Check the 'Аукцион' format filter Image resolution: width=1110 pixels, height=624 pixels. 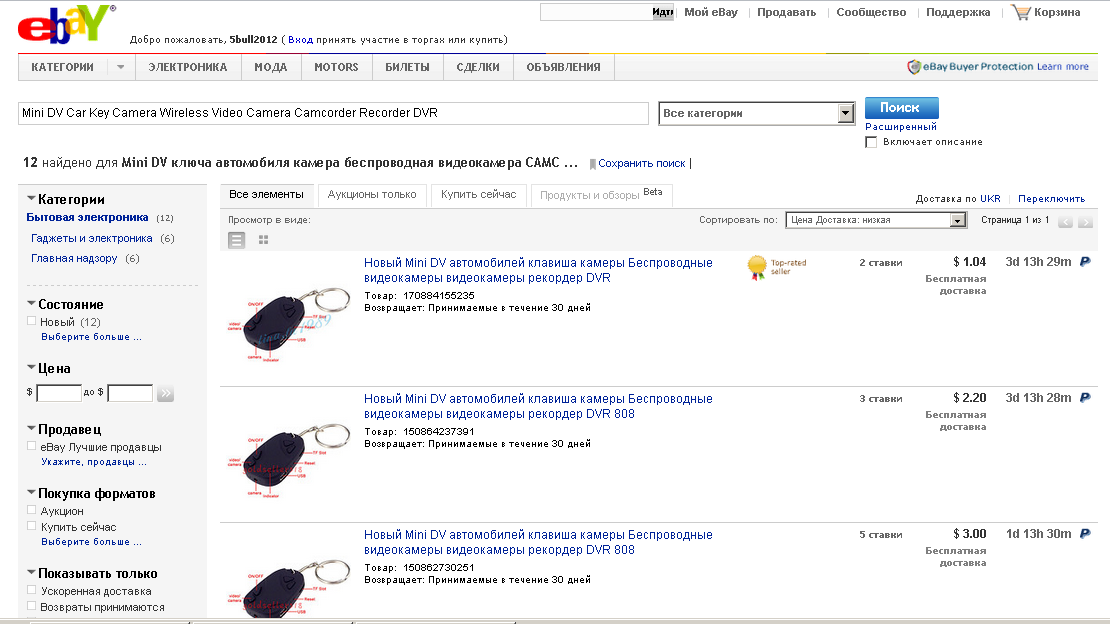pyautogui.click(x=31, y=510)
